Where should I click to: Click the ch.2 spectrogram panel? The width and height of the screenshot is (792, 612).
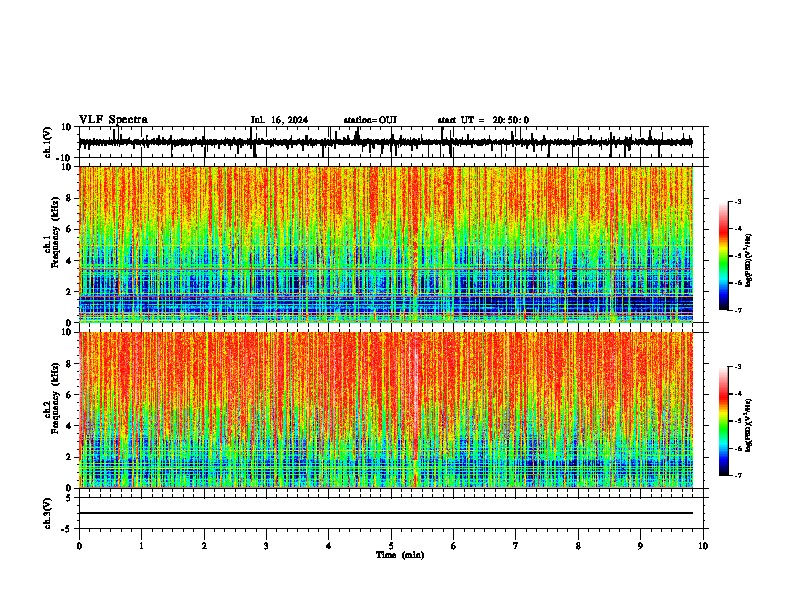(386, 410)
